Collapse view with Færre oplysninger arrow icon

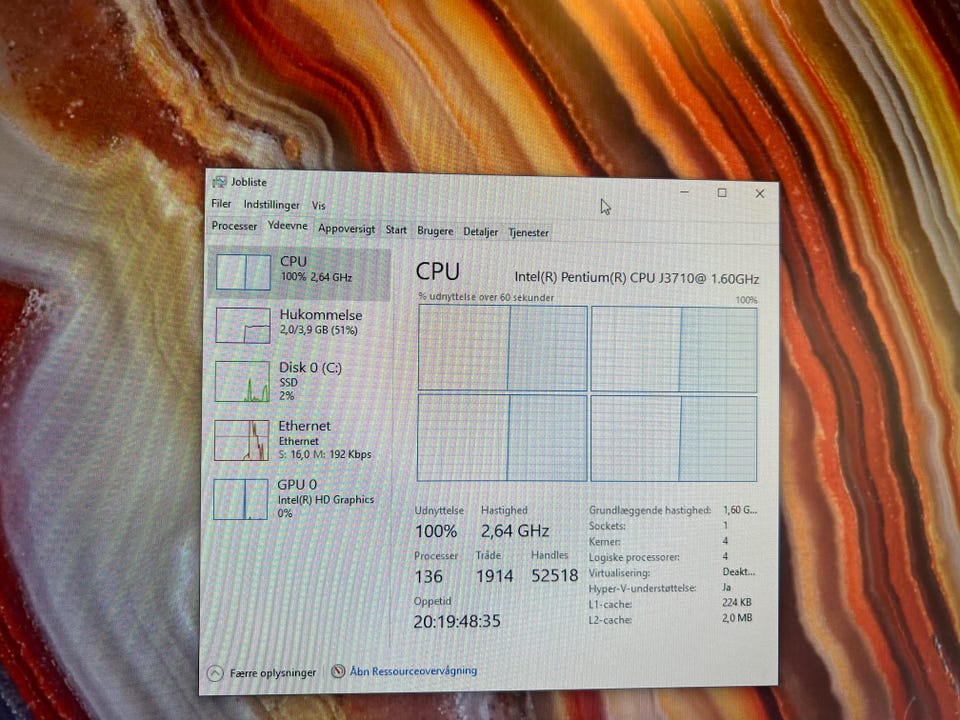coord(215,673)
